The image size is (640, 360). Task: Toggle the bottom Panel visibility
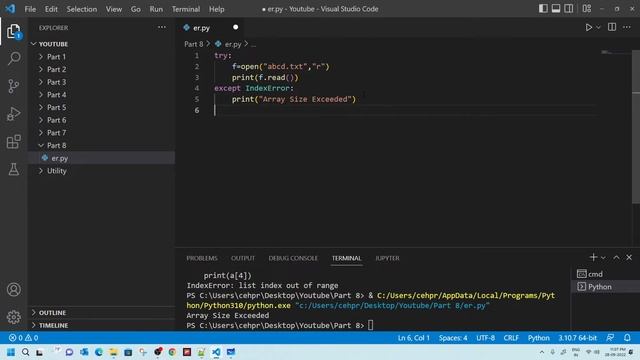[556, 9]
